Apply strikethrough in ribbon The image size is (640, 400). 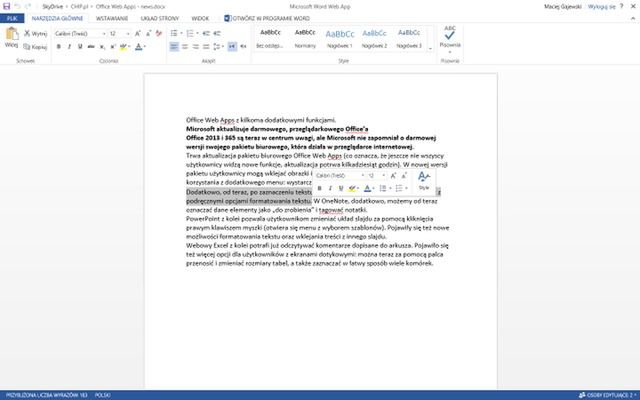click(x=91, y=47)
